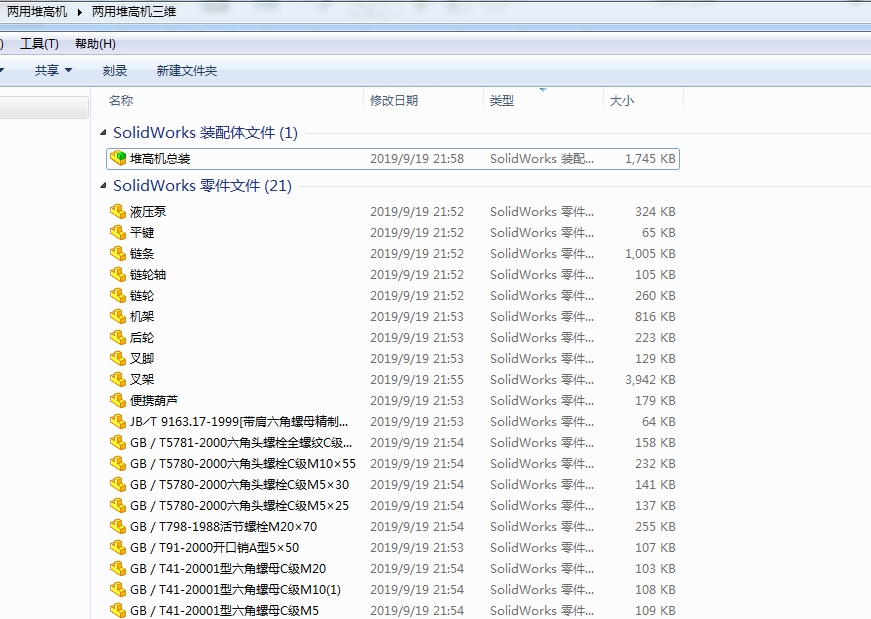Select the file name 后轮
The height and width of the screenshot is (619, 871).
[142, 338]
